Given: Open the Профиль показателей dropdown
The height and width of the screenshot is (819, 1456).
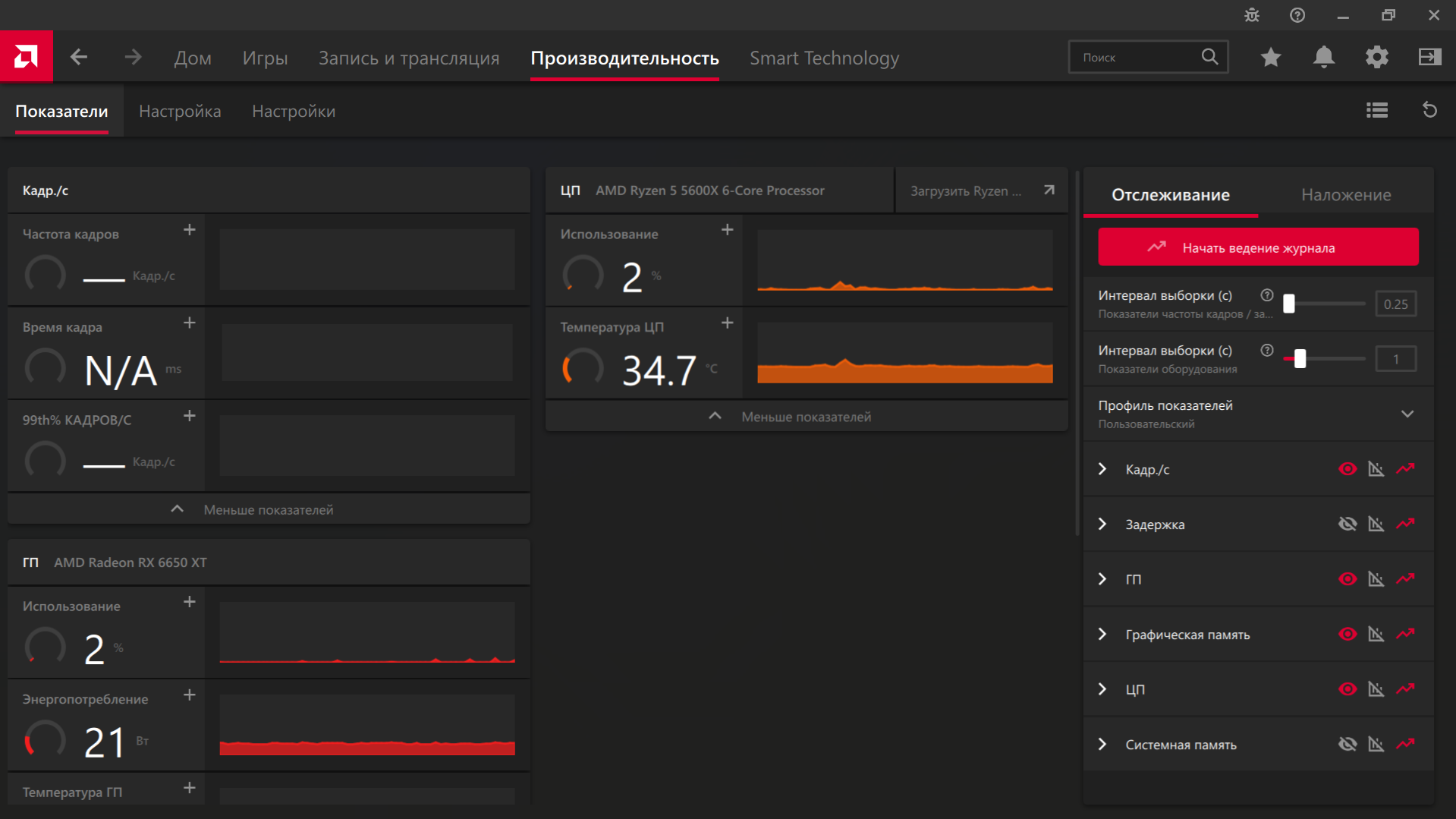Looking at the screenshot, I should tap(1407, 414).
